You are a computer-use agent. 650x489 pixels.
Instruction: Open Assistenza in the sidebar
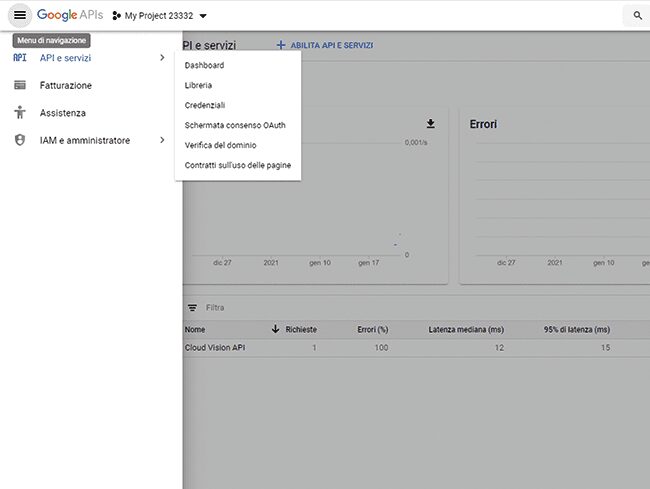click(63, 113)
